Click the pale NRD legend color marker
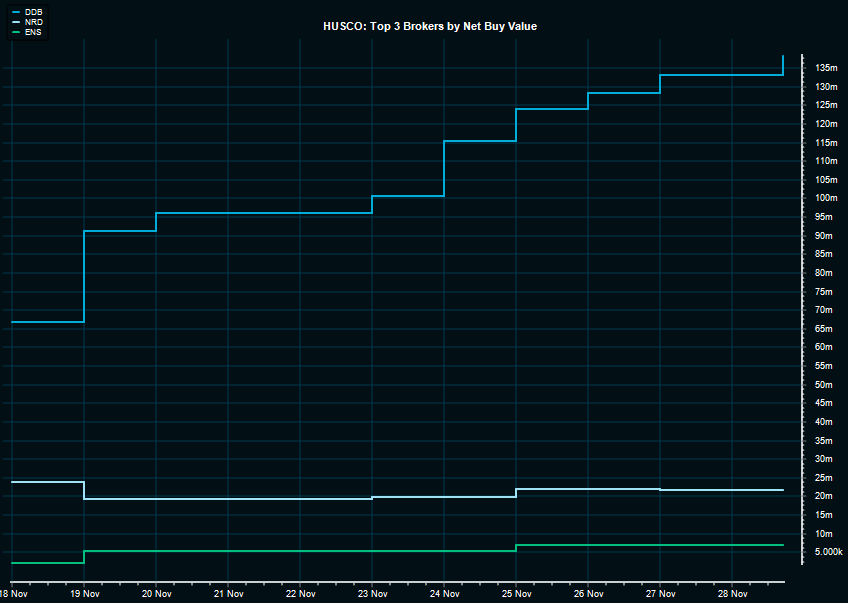Viewport: 848px width, 603px height. (x=15, y=22)
